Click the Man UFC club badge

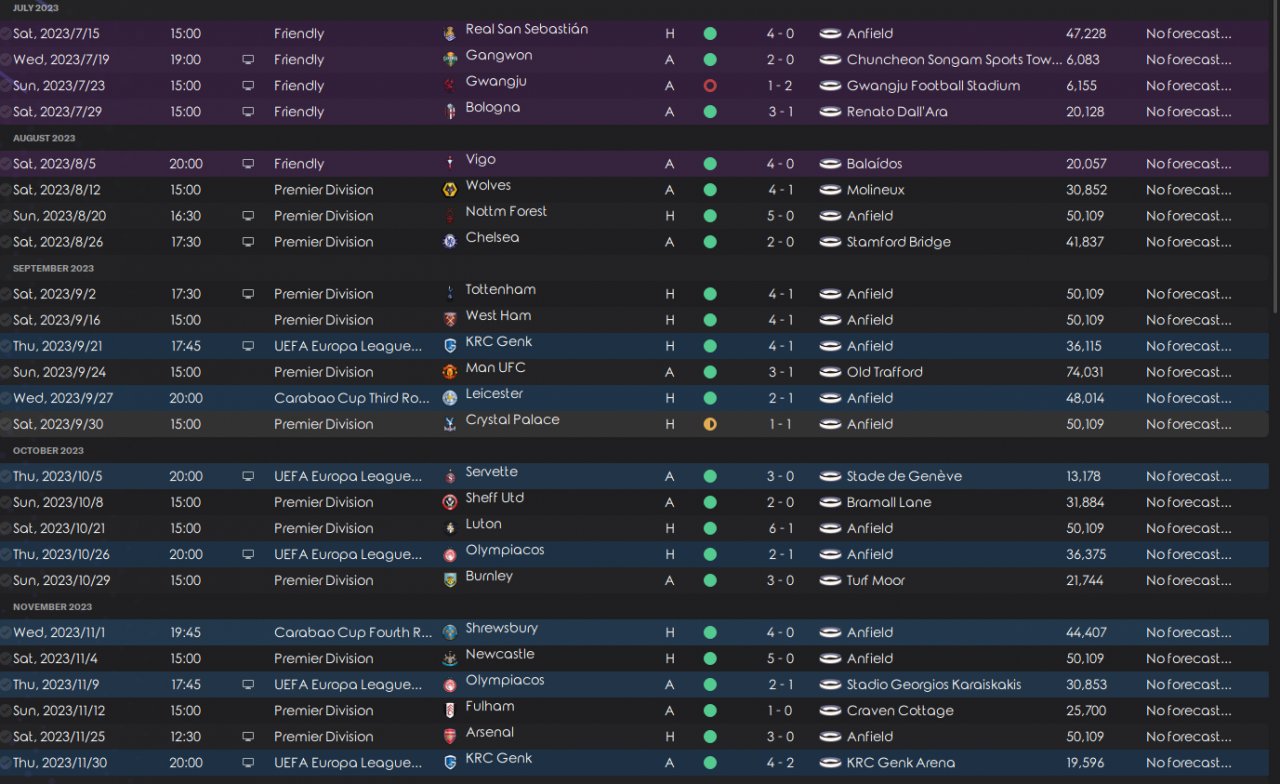tap(450, 372)
